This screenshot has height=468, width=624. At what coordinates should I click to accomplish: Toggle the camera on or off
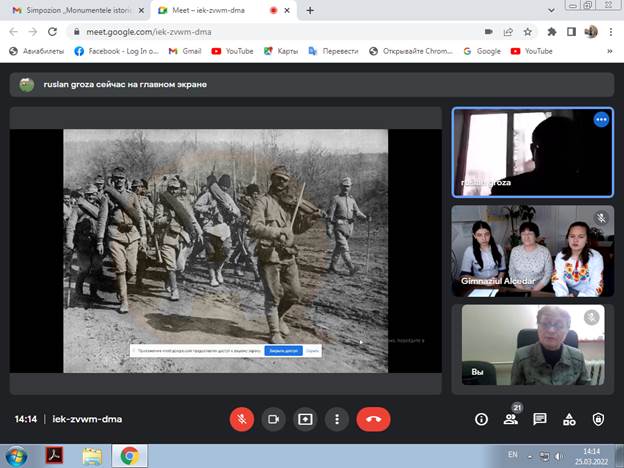click(273, 419)
